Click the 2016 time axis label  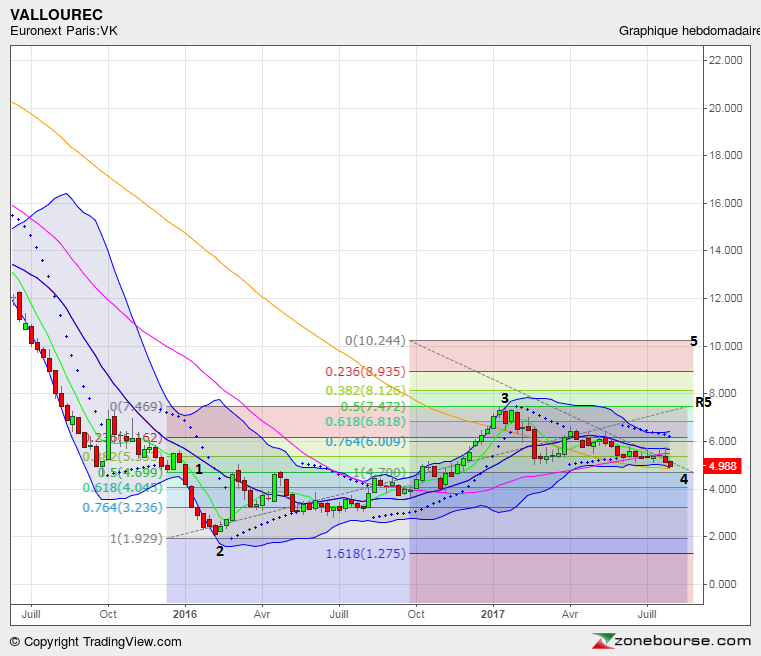(185, 614)
